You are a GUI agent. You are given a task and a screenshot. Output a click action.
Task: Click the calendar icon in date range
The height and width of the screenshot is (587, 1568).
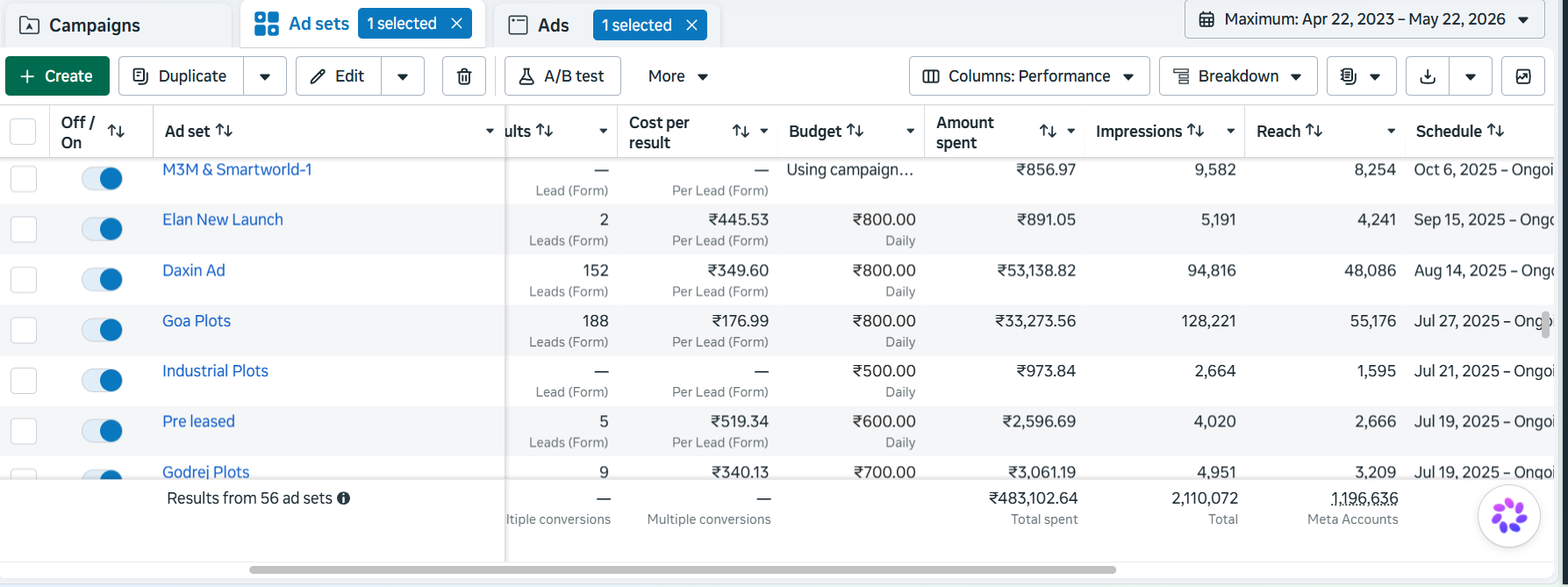1206,19
